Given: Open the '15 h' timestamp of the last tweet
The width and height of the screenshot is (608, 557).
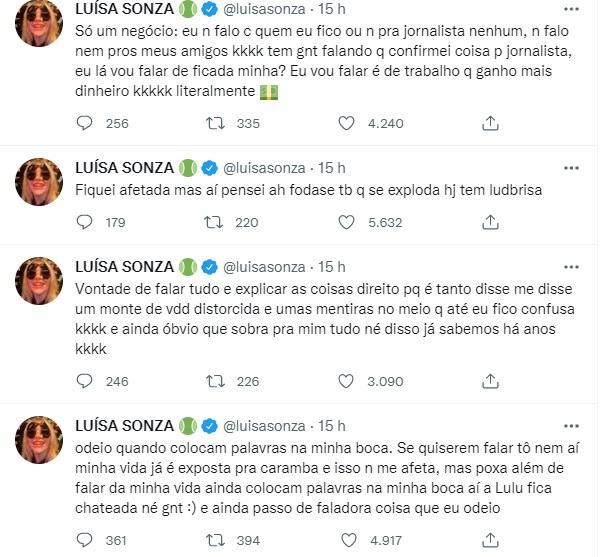Looking at the screenshot, I should 330,425.
